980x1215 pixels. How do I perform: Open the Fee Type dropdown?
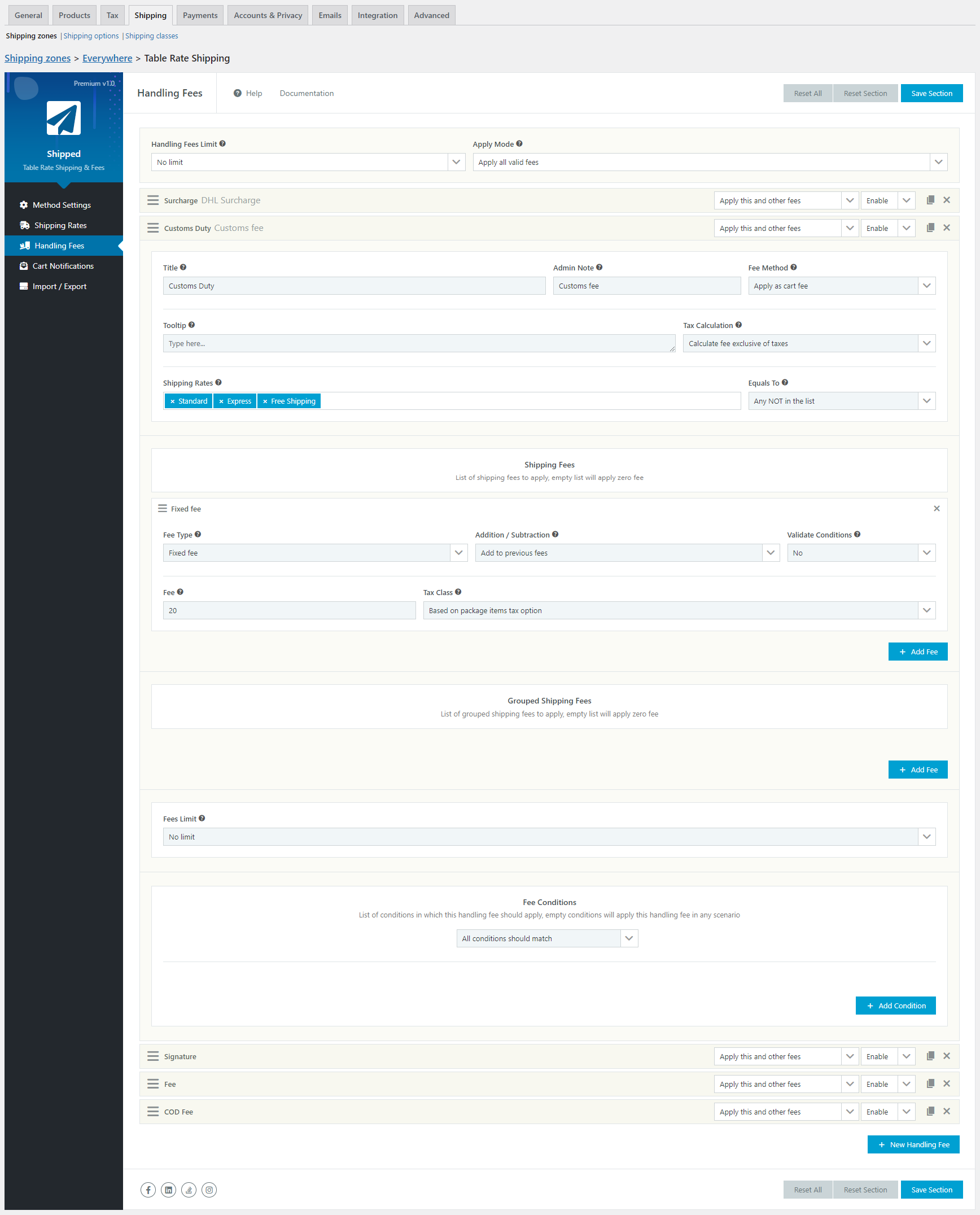click(x=315, y=553)
